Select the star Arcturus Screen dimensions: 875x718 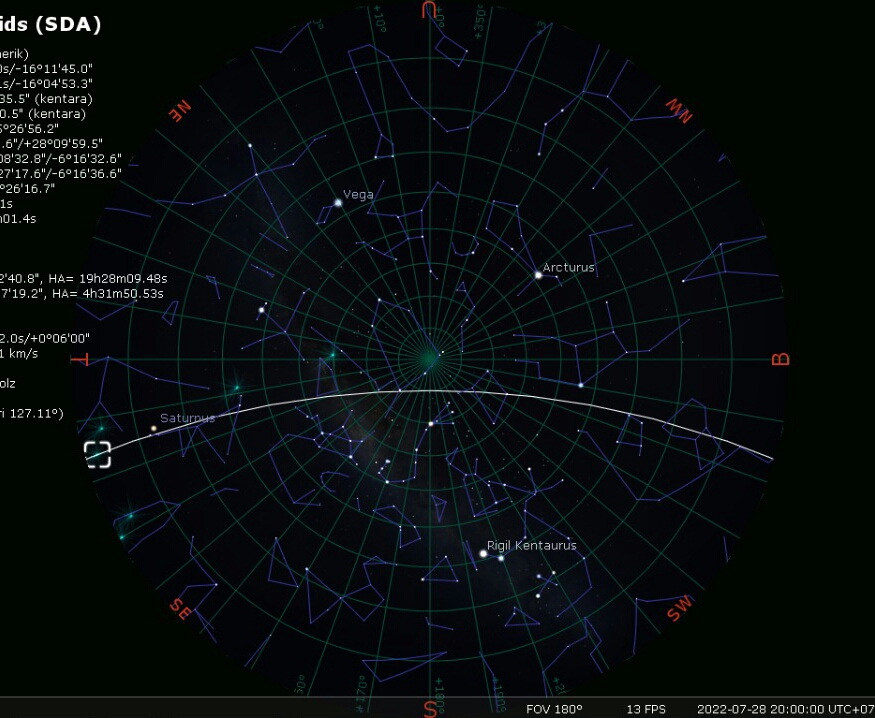tap(538, 275)
